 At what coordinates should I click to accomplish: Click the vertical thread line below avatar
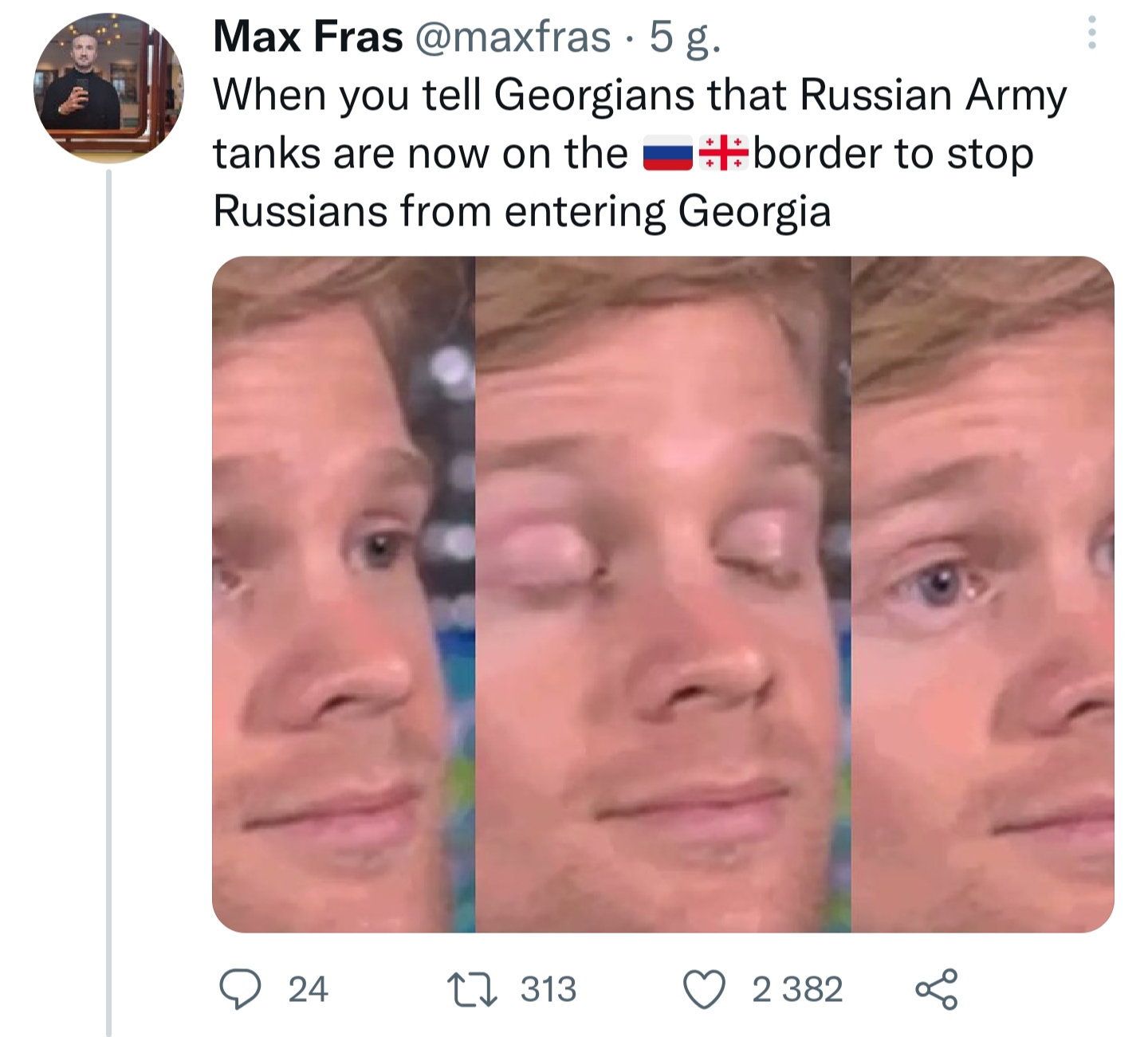click(109, 602)
